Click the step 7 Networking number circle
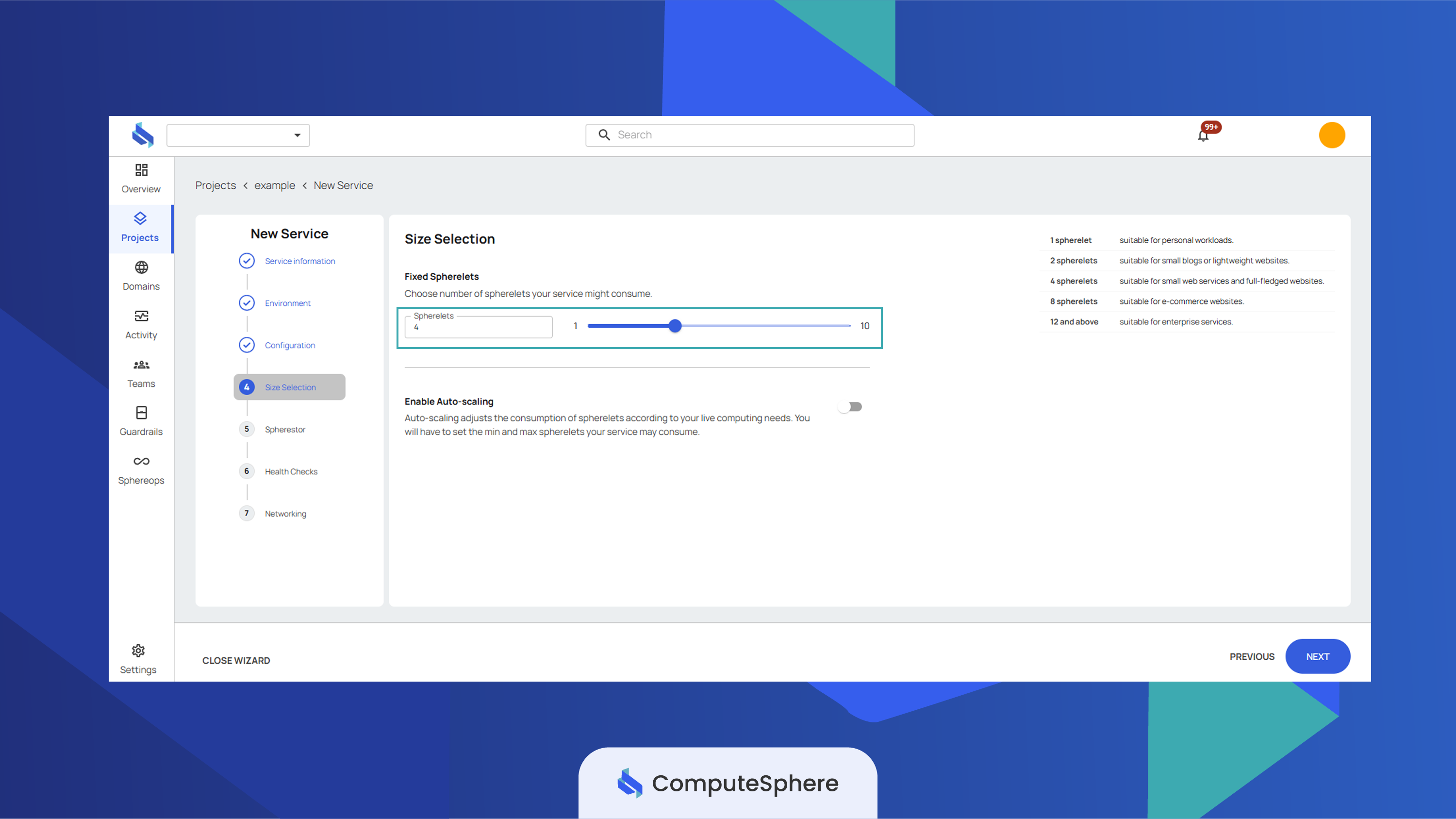 tap(247, 513)
